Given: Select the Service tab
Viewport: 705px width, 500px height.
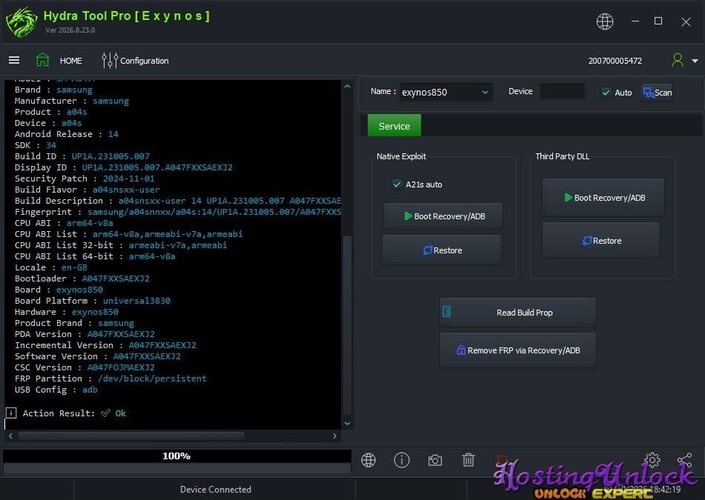Looking at the screenshot, I should tap(394, 125).
